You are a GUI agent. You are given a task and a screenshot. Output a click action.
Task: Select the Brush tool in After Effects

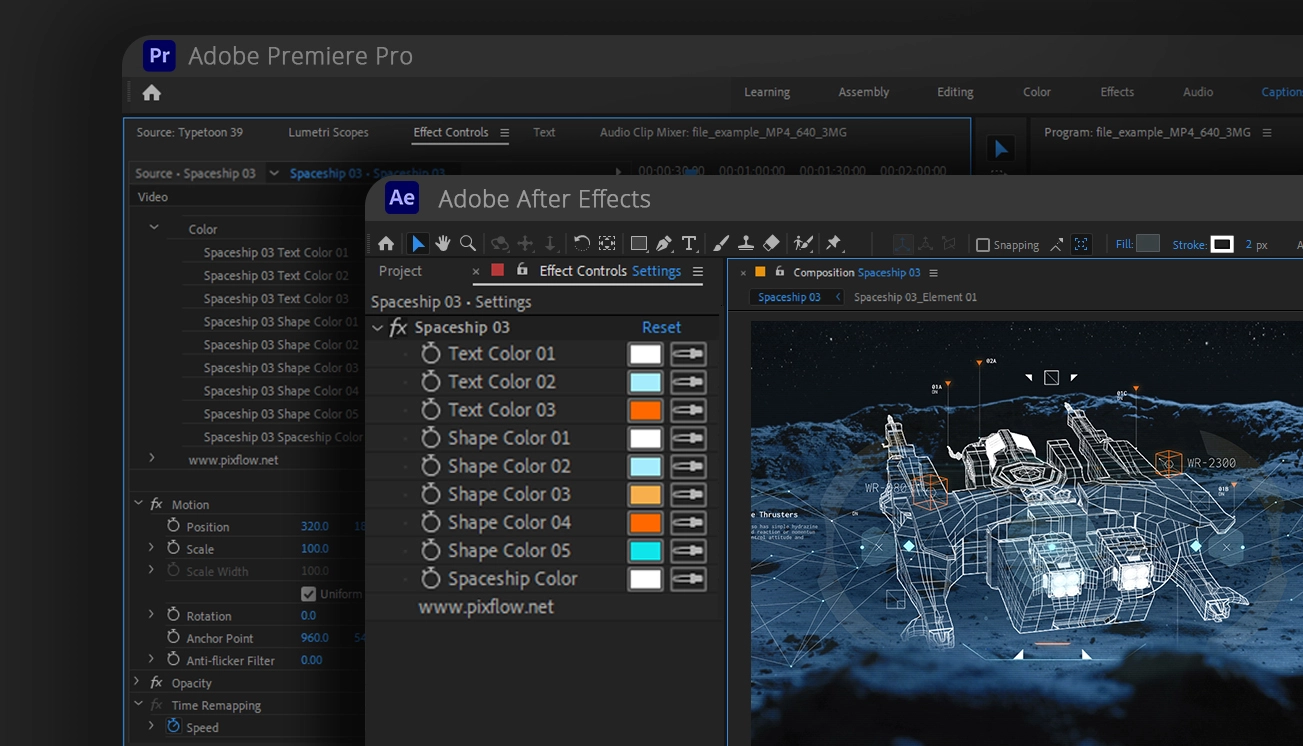(721, 244)
